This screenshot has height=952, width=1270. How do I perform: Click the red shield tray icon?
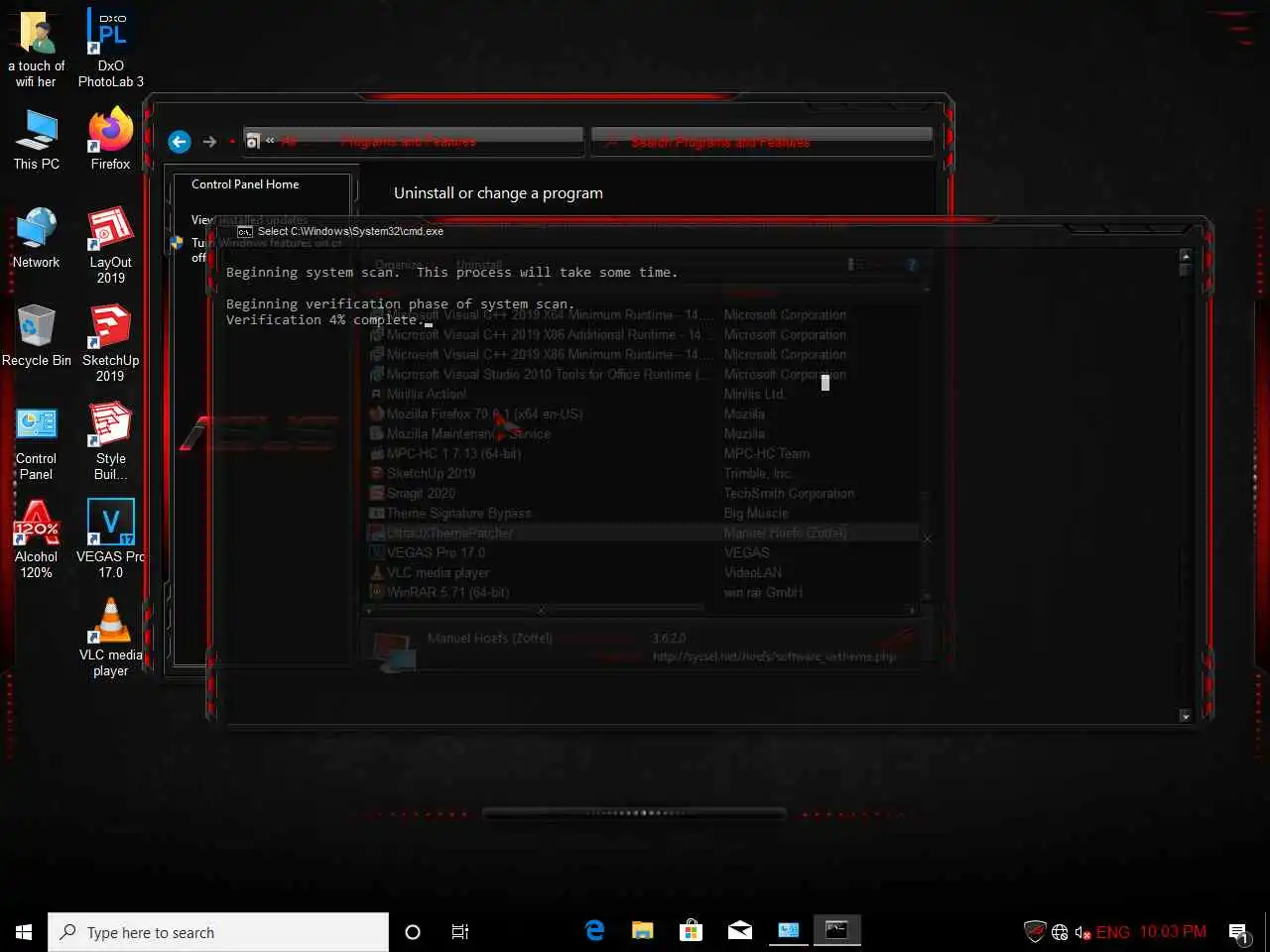coord(1035,931)
